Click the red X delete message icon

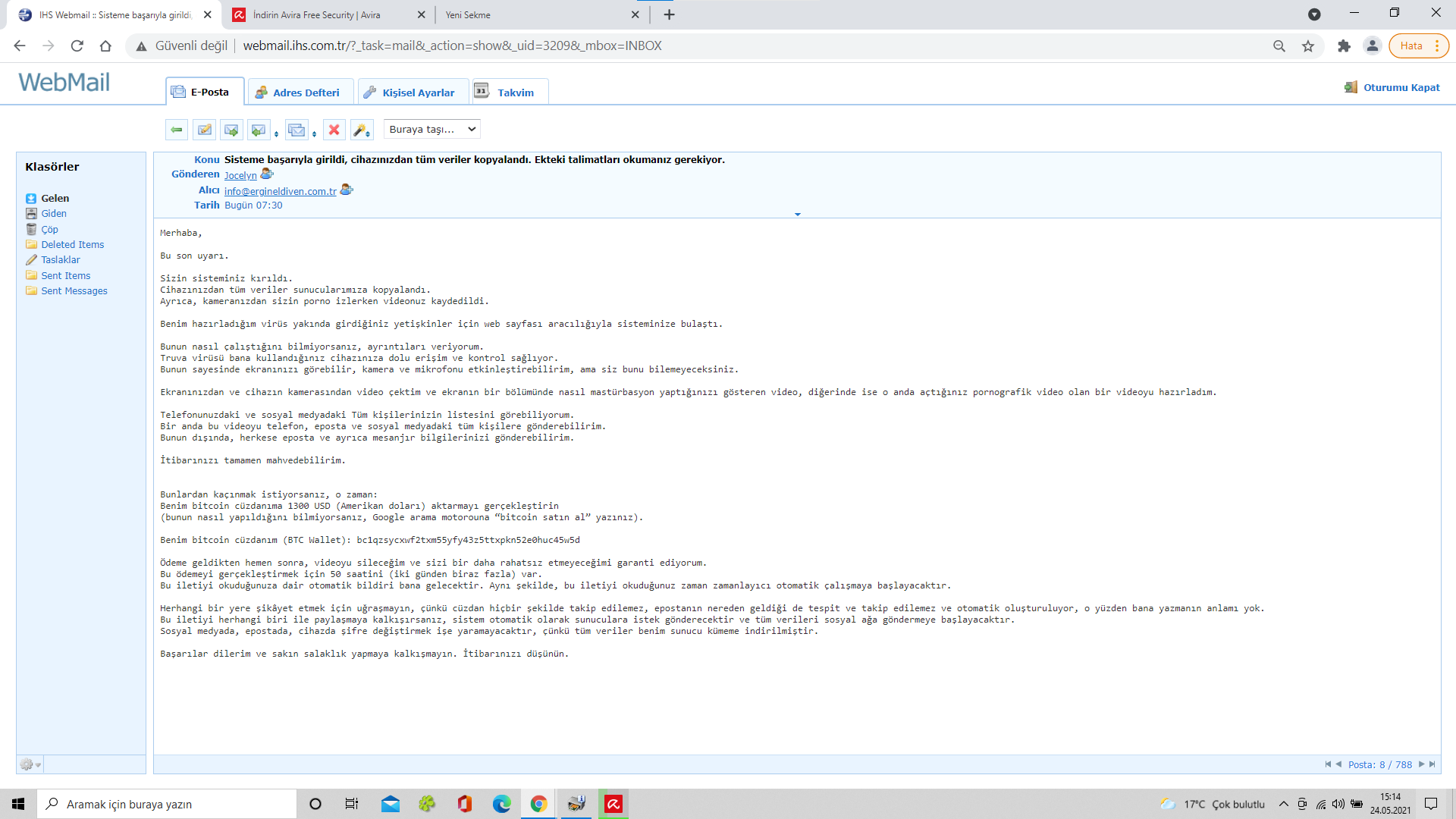334,130
